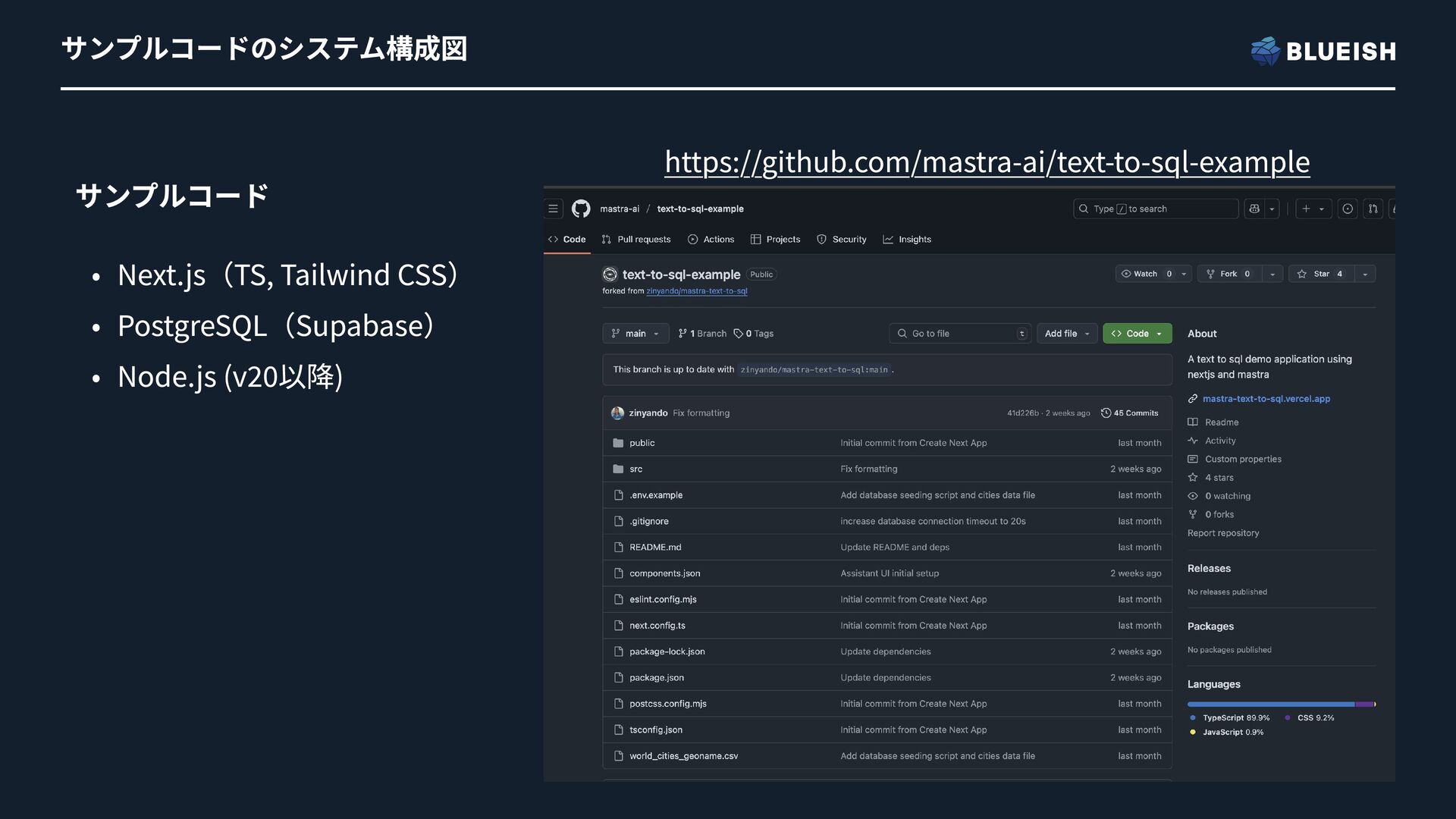This screenshot has width=1456, height=819.
Task: Click the Copilot icon in header
Action: tap(1254, 209)
